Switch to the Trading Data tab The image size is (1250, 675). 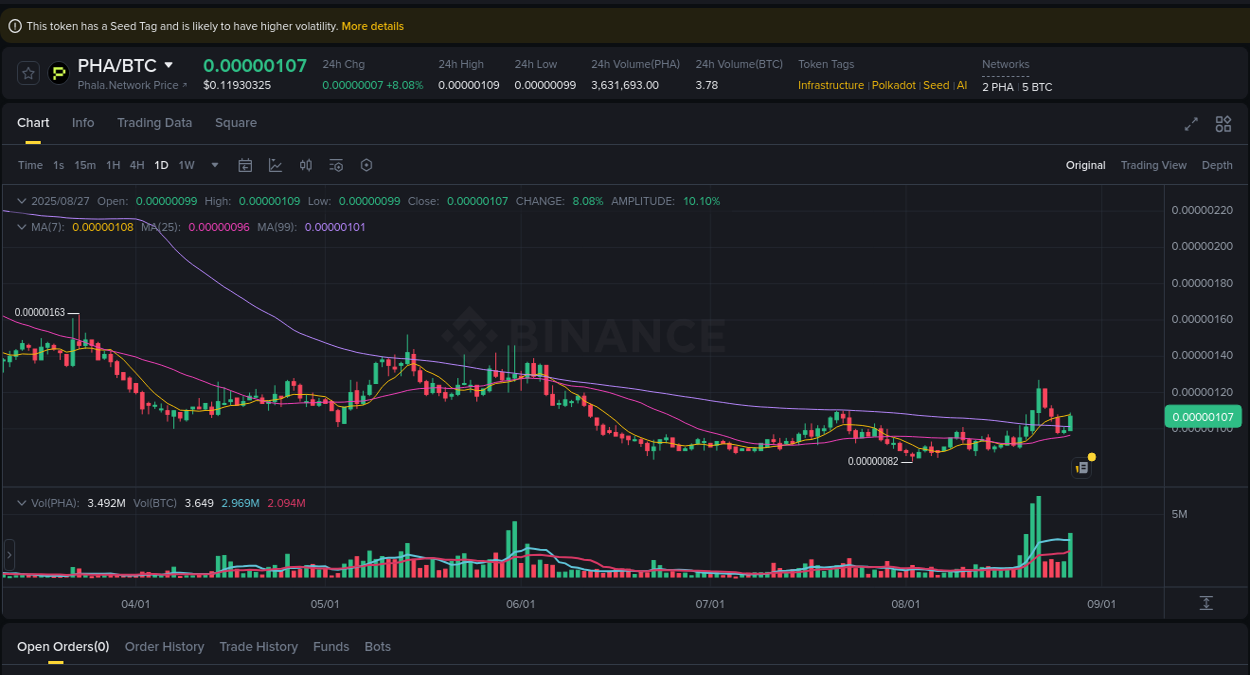click(x=155, y=122)
